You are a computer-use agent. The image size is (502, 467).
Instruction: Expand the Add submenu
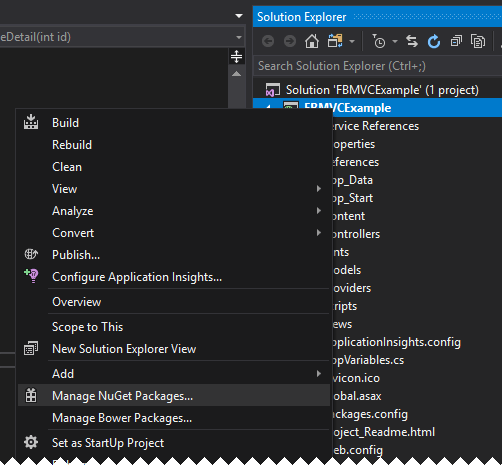[x=319, y=374]
